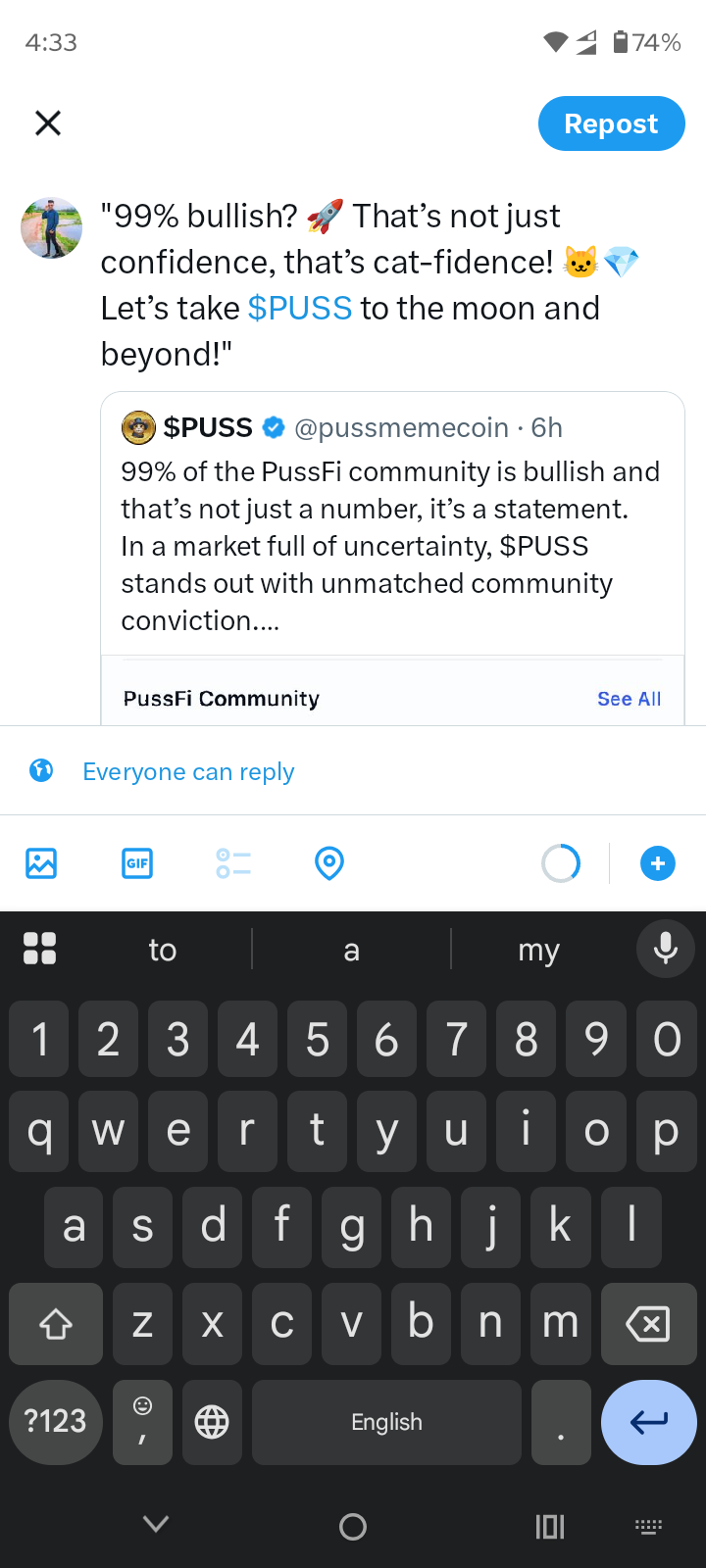Image resolution: width=706 pixels, height=1568 pixels.
Task: Add another post with plus icon
Action: (x=658, y=863)
